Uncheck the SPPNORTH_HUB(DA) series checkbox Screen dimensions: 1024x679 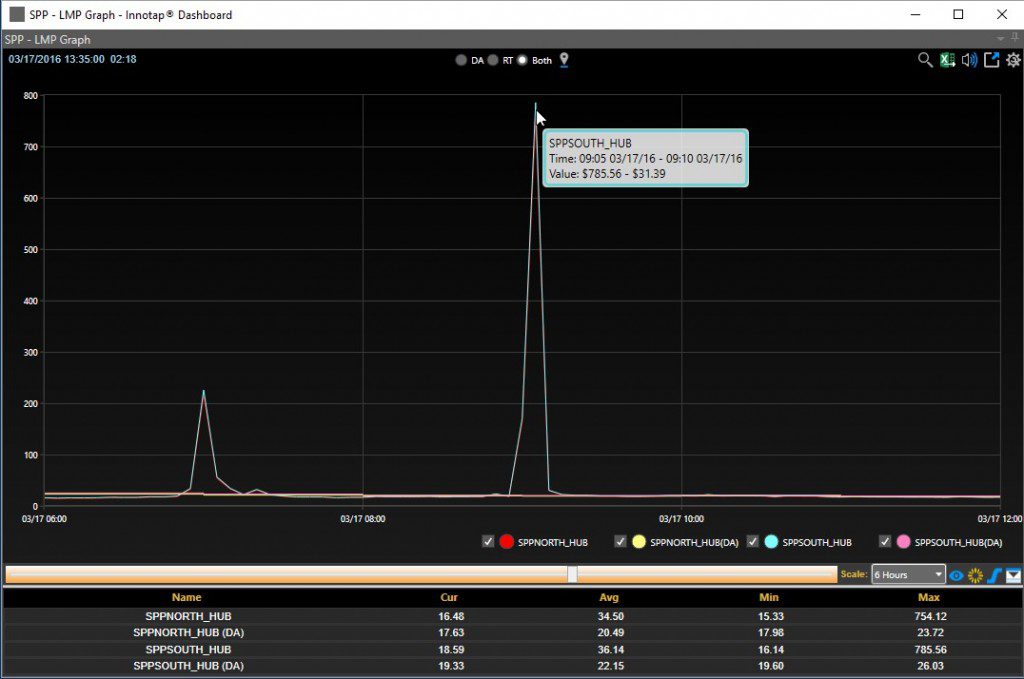point(620,541)
